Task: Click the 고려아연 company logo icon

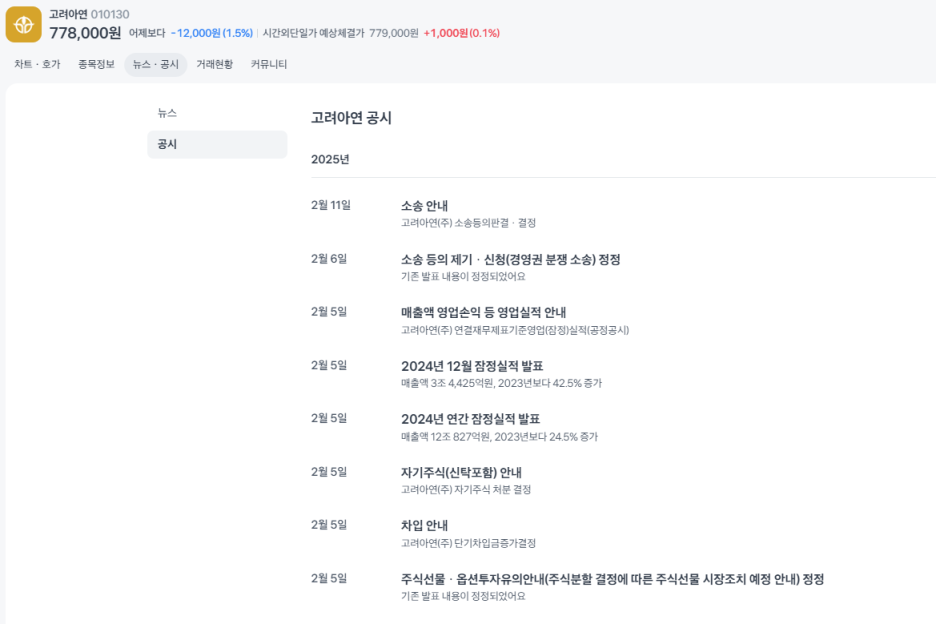Action: tap(23, 24)
